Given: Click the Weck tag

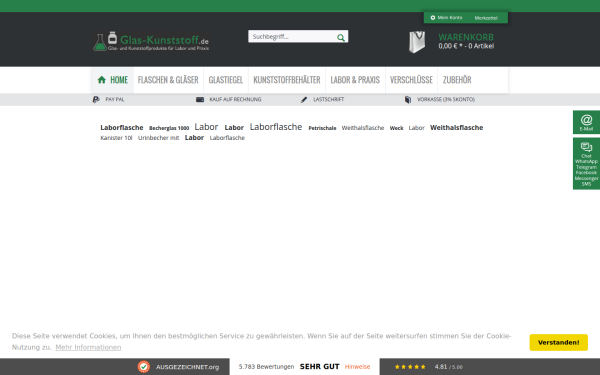Looking at the screenshot, I should click(396, 128).
